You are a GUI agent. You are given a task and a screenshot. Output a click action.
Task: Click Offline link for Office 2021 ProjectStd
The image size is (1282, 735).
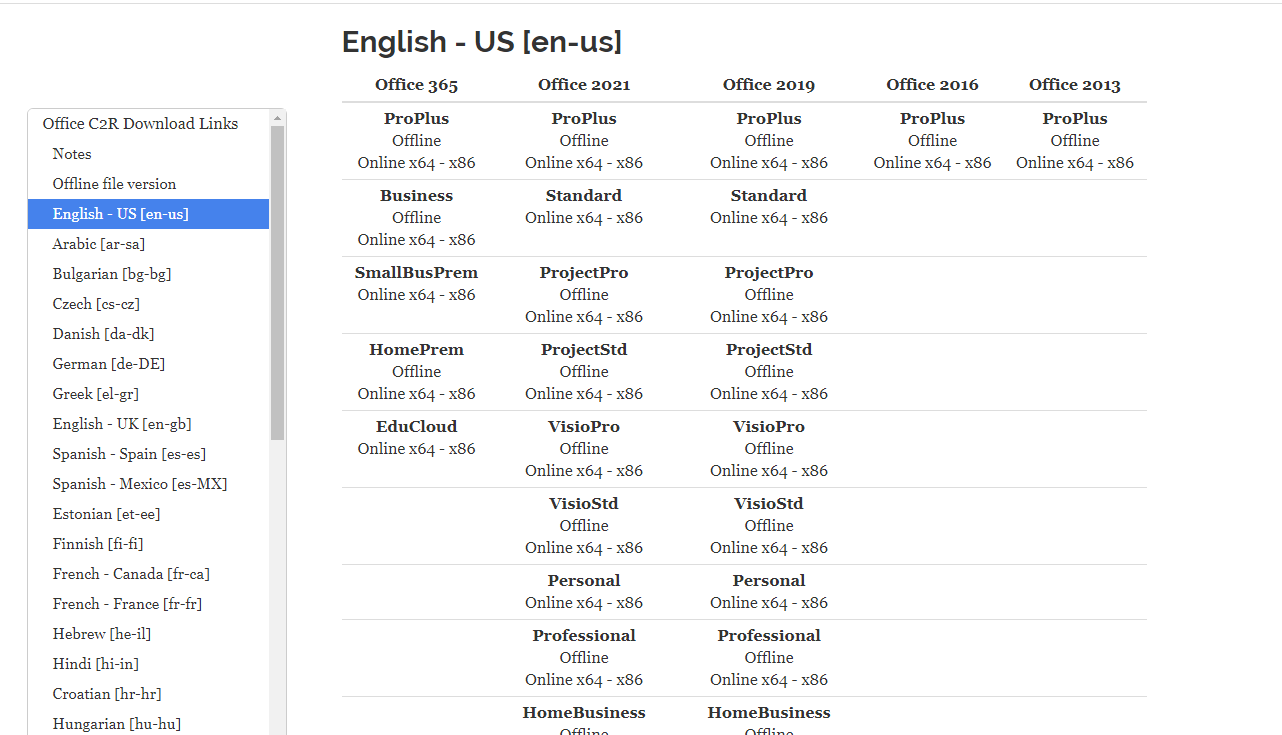coord(583,372)
